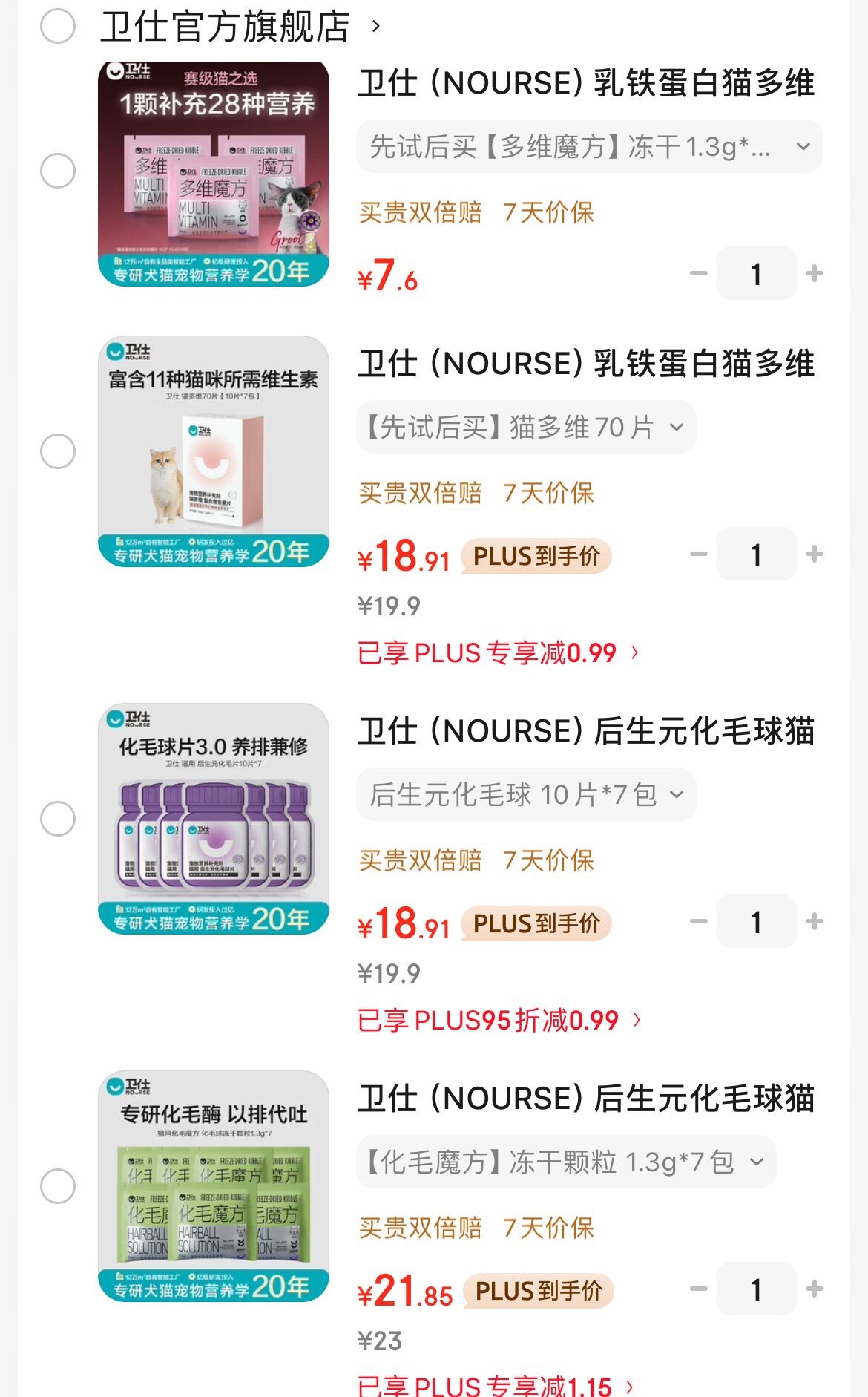This screenshot has width=868, height=1397.
Task: Open 化毛球片3.0 product thumbnail
Action: 214,819
